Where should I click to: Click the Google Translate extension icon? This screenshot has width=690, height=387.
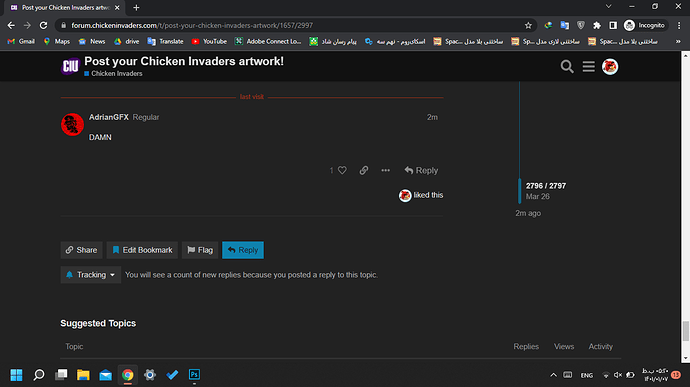pos(565,26)
